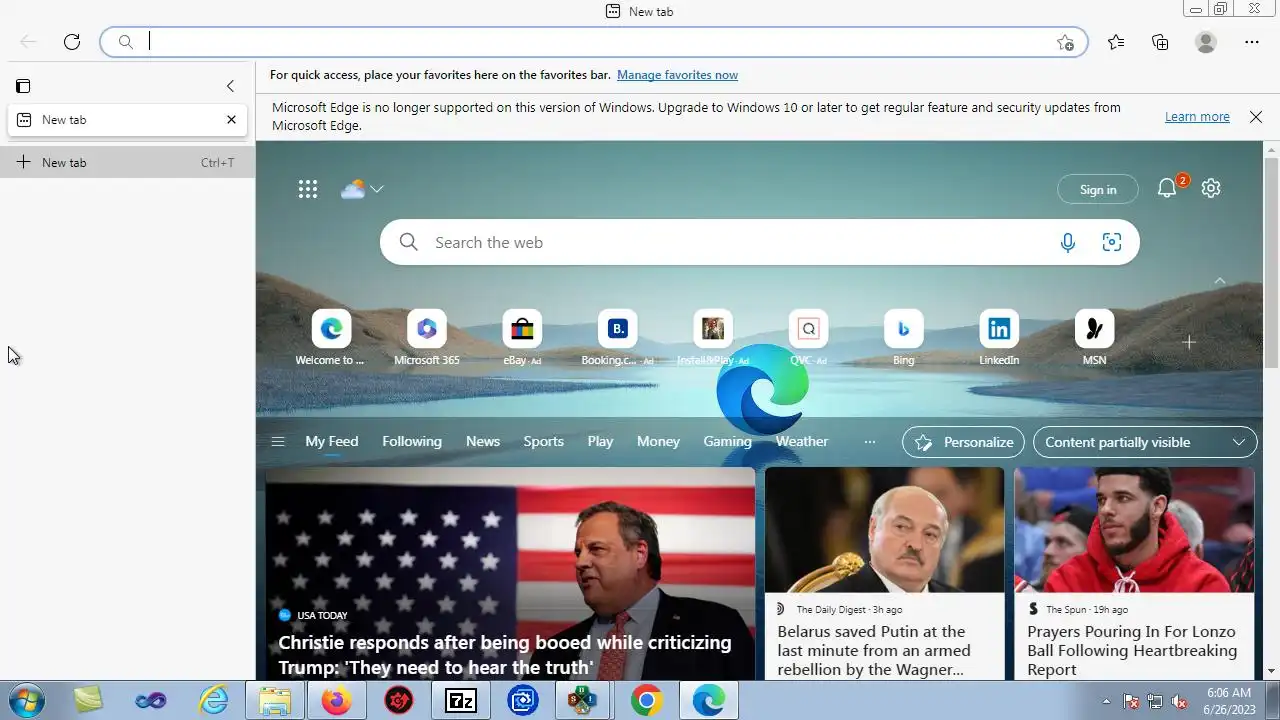Open page settings gear icon
This screenshot has height=720, width=1280.
tap(1211, 188)
